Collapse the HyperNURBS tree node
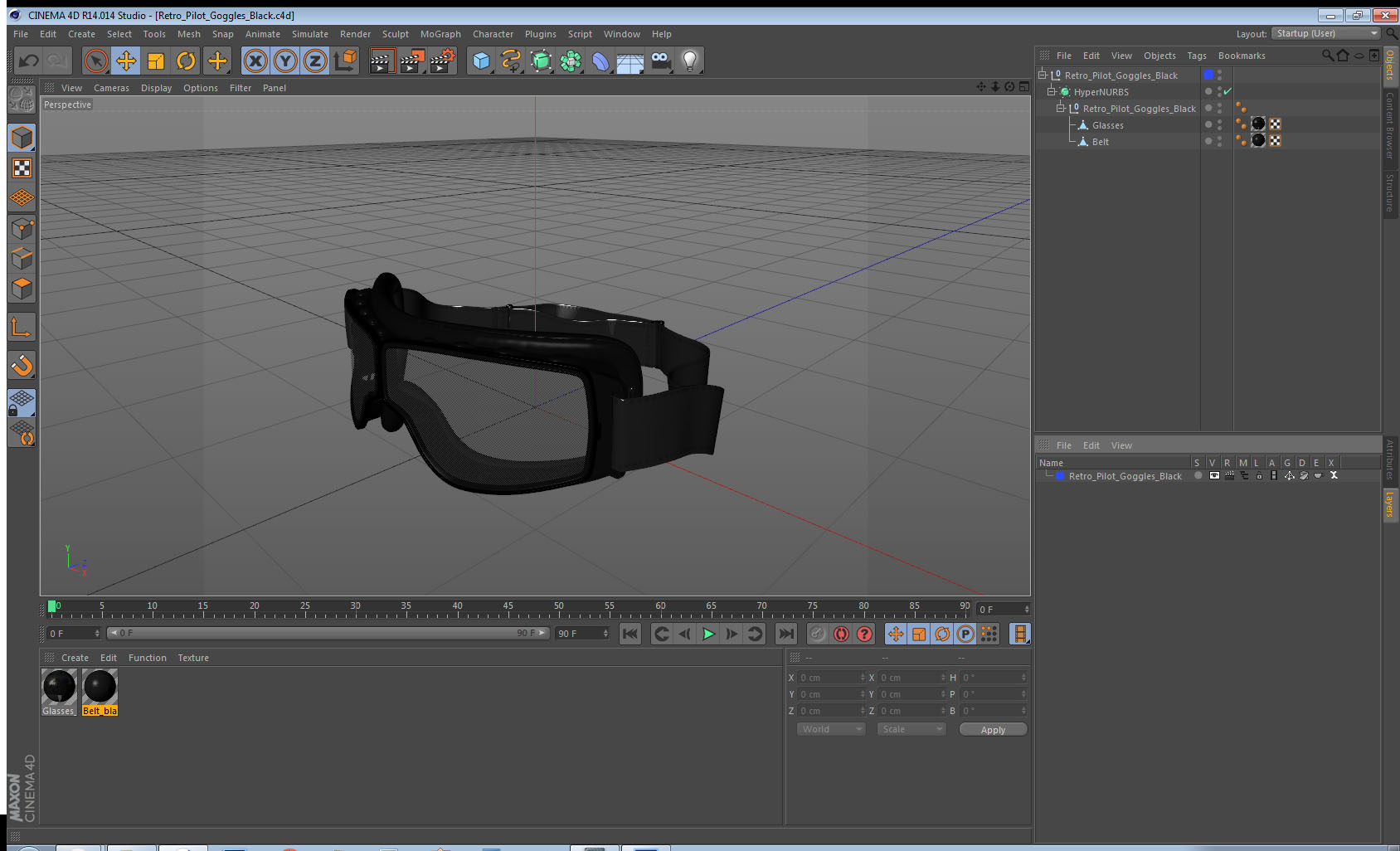Viewport: 1400px width, 851px height. 1051,91
